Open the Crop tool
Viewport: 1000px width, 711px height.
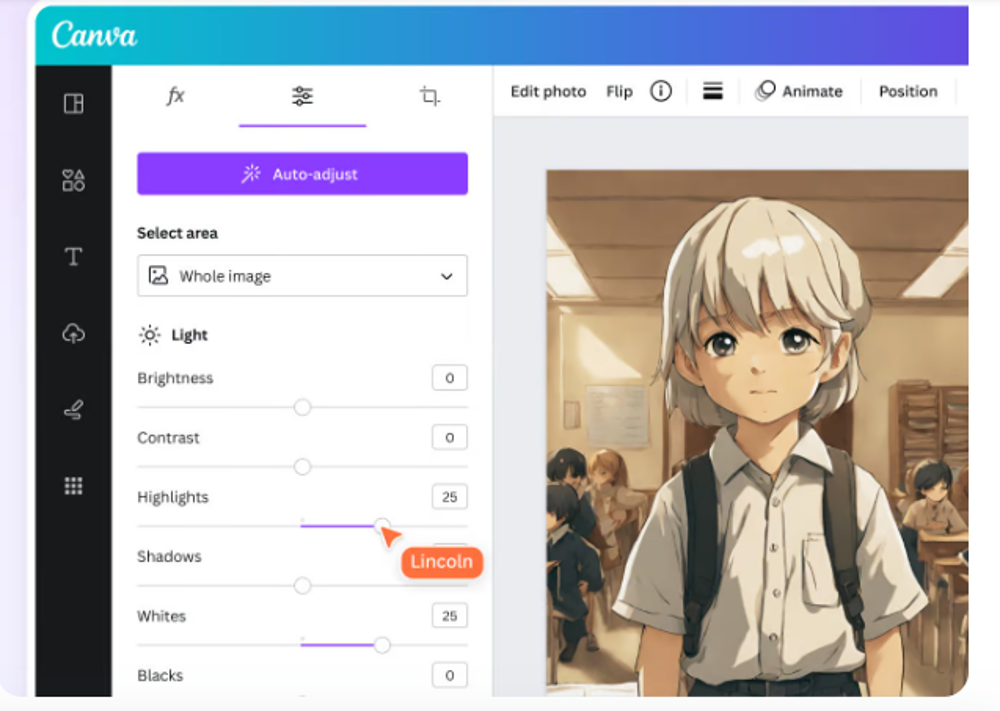click(429, 97)
